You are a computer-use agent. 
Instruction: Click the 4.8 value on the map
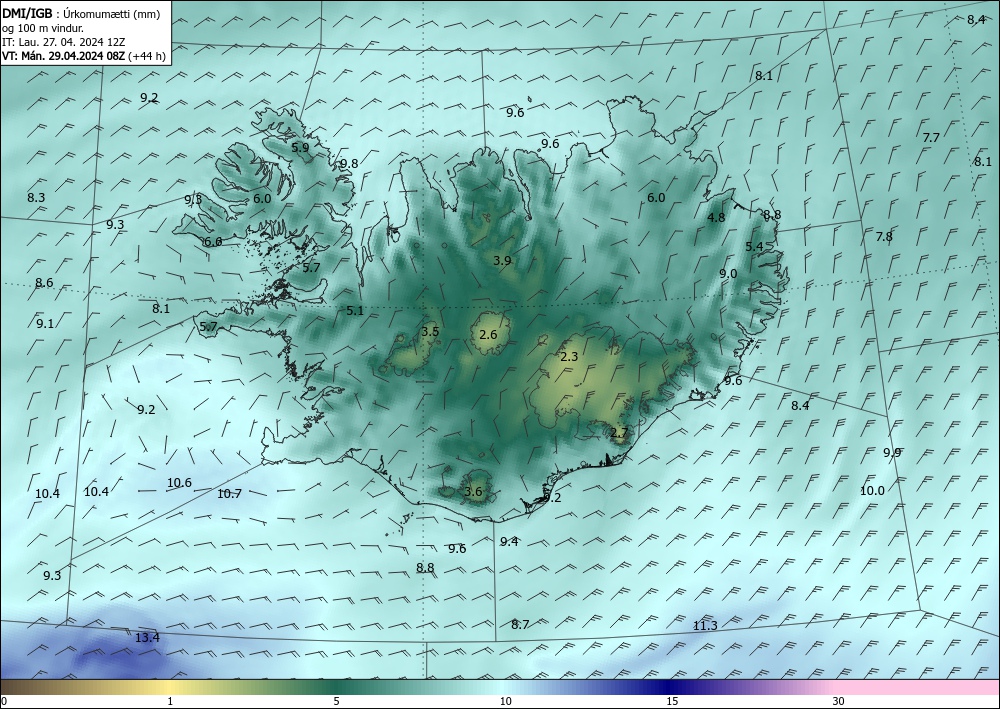tap(716, 217)
